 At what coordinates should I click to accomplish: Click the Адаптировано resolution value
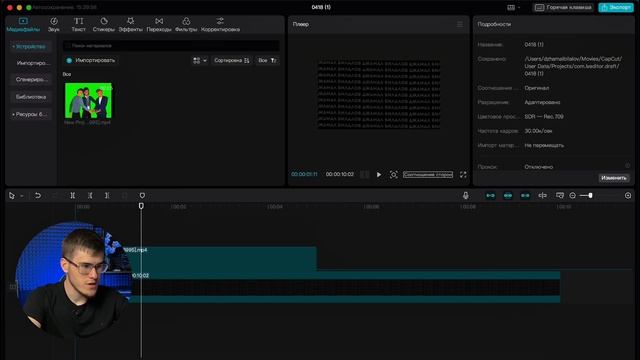(x=542, y=102)
